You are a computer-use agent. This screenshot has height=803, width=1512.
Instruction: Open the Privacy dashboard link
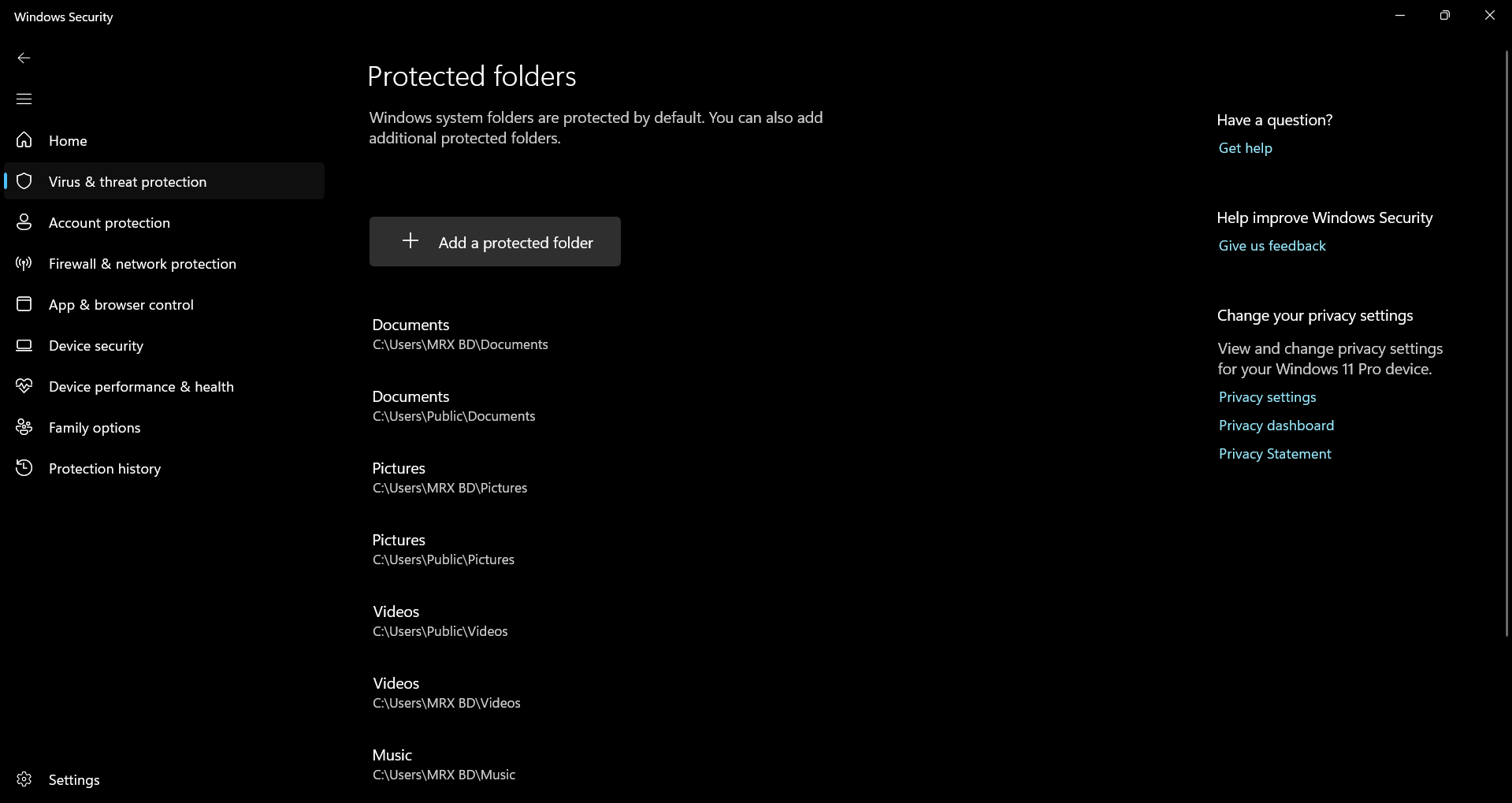point(1276,426)
